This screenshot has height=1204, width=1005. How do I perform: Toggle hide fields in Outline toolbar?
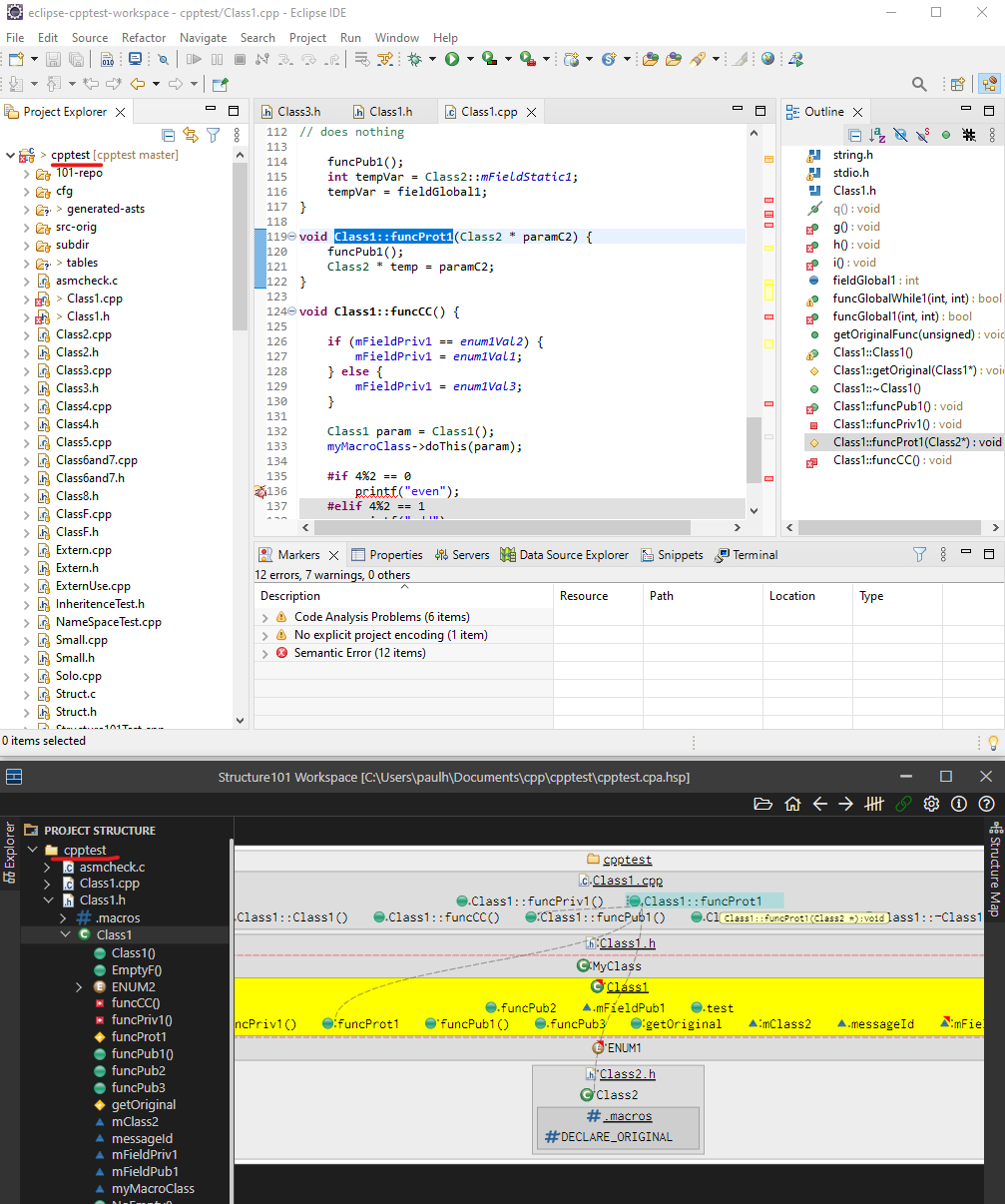pyautogui.click(x=900, y=135)
